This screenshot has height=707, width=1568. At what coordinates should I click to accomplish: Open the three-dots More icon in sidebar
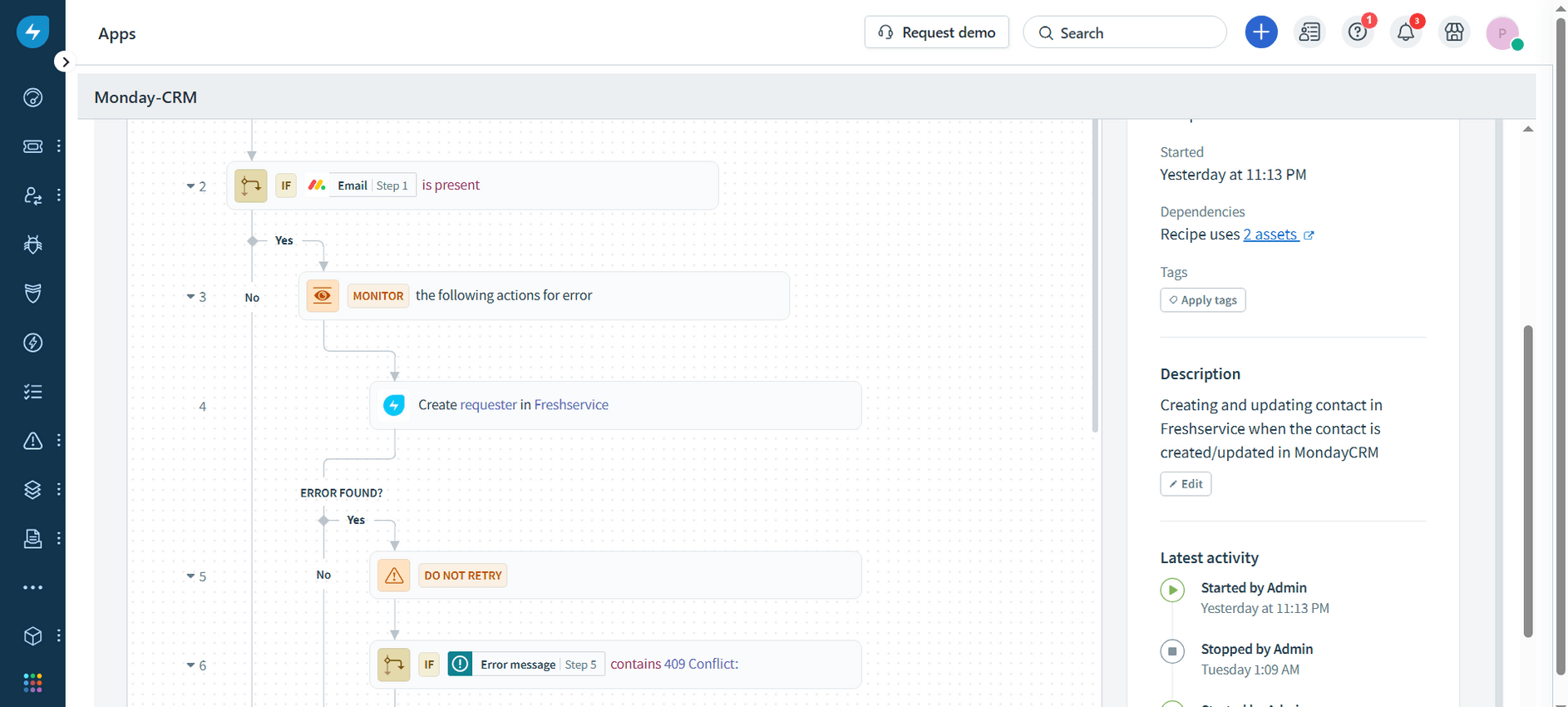(x=32, y=587)
